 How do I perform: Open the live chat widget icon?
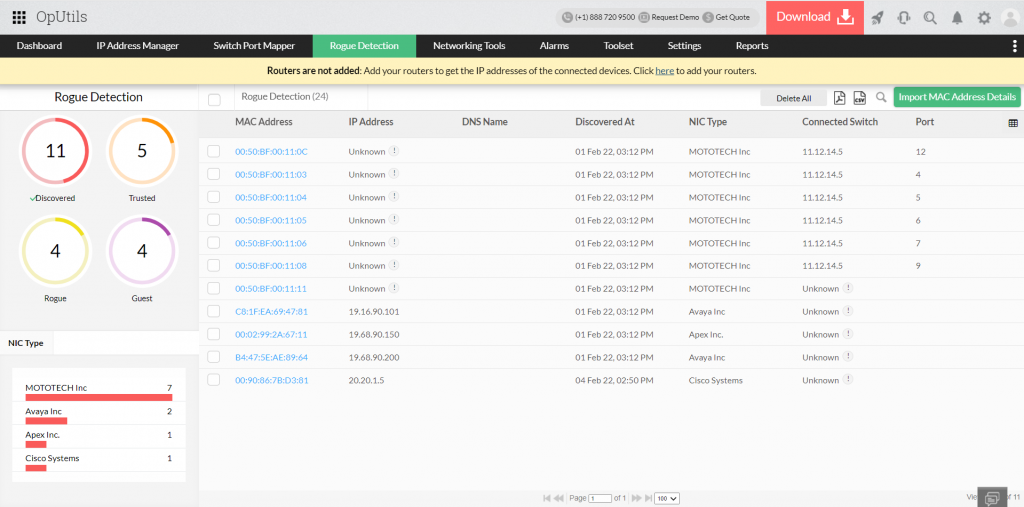click(x=992, y=498)
